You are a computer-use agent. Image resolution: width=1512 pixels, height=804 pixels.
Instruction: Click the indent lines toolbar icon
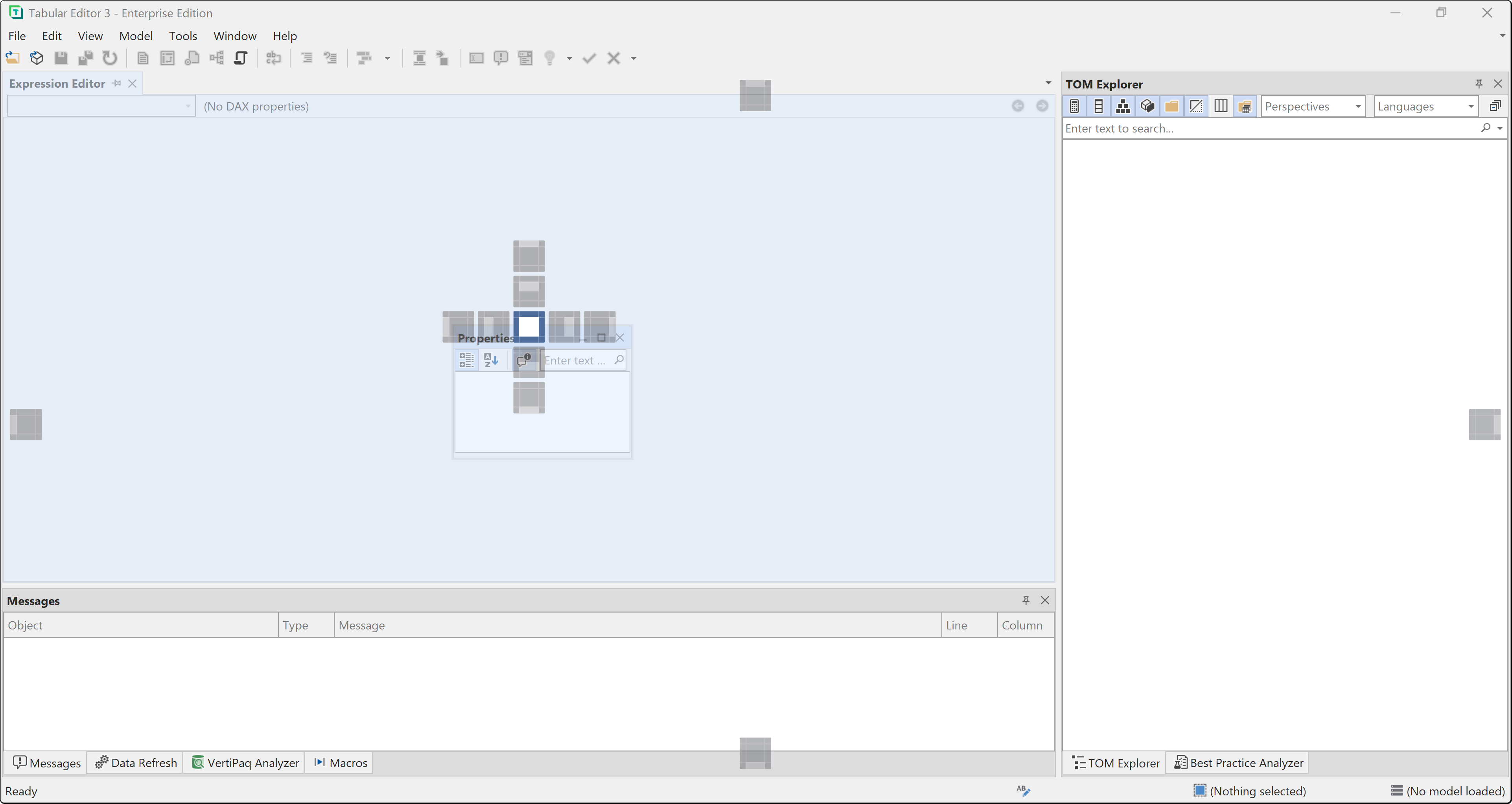(x=306, y=58)
